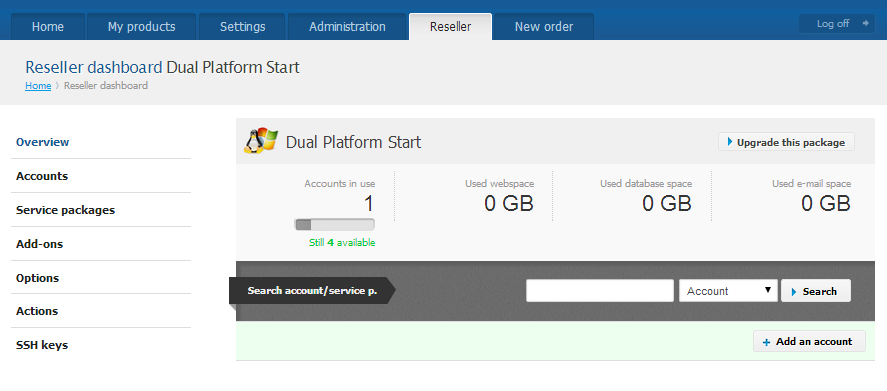Image resolution: width=887 pixels, height=391 pixels.
Task: Click the Log off arrow icon
Action: (x=865, y=24)
